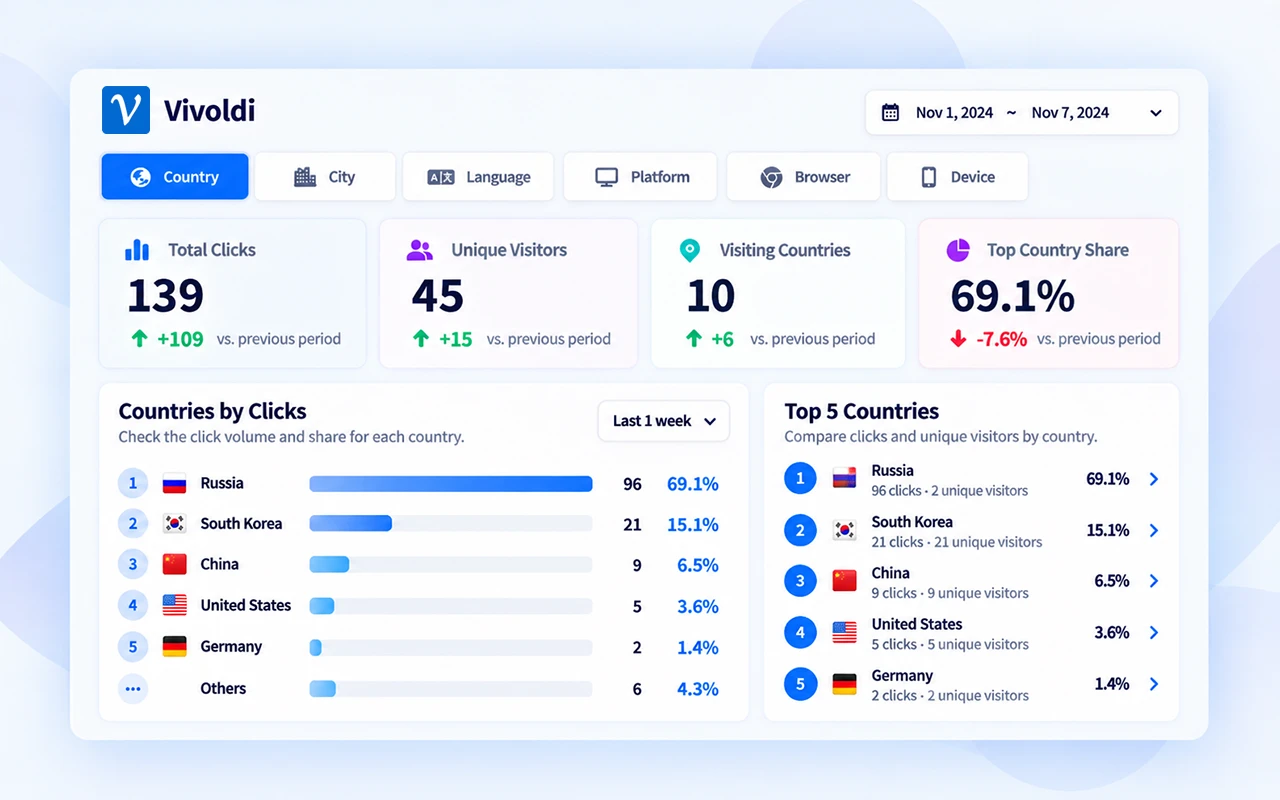
Task: Click the Visiting Countries location pin icon
Action: pyautogui.click(x=689, y=251)
